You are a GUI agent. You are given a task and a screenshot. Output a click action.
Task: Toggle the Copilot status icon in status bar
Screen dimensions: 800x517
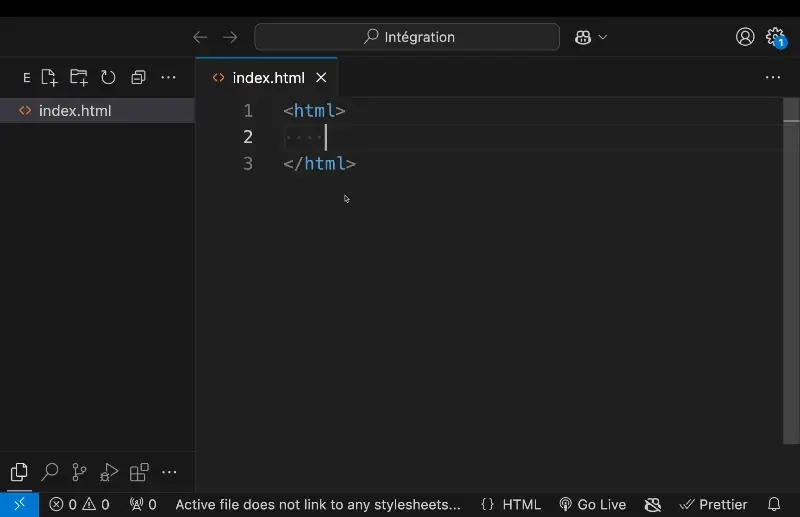(653, 505)
